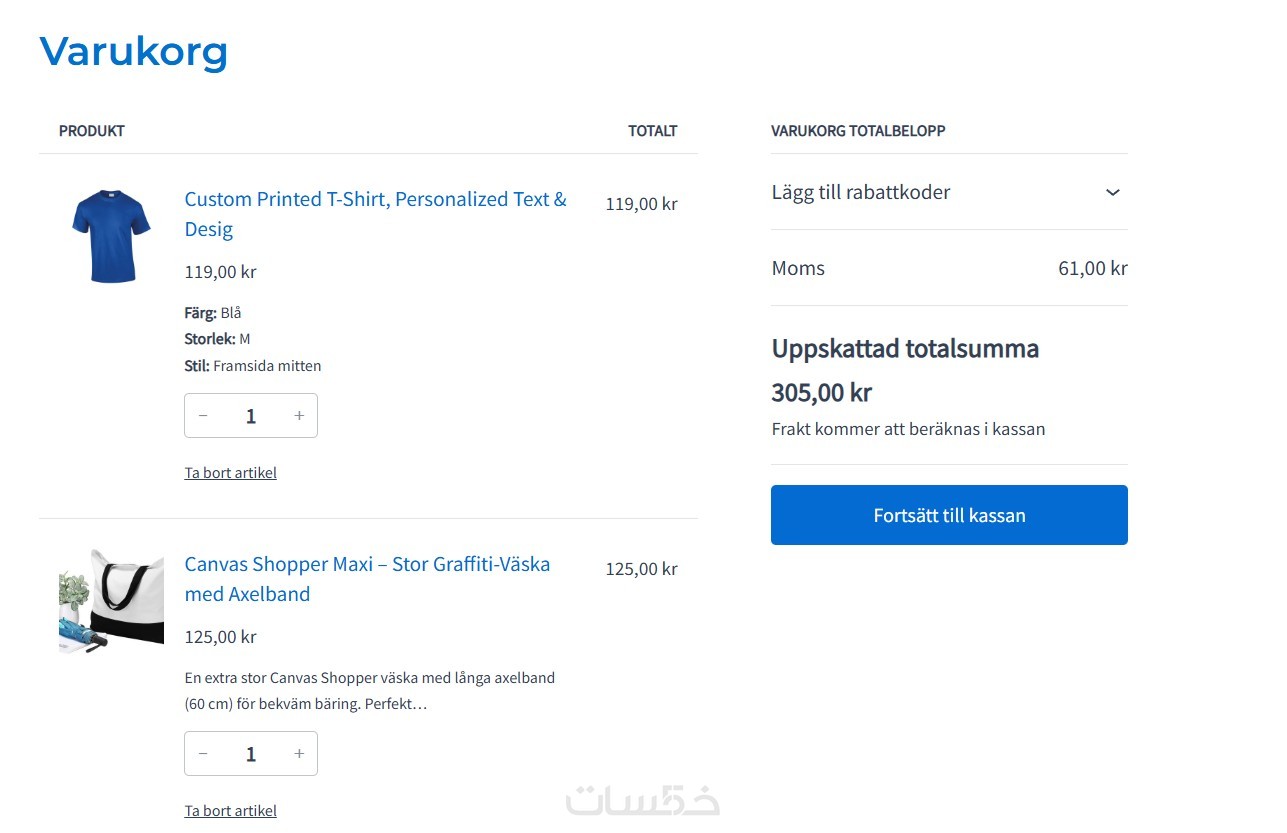Open the Canvas Shopper bag thumbnail
The image size is (1287, 833).
coord(111,601)
